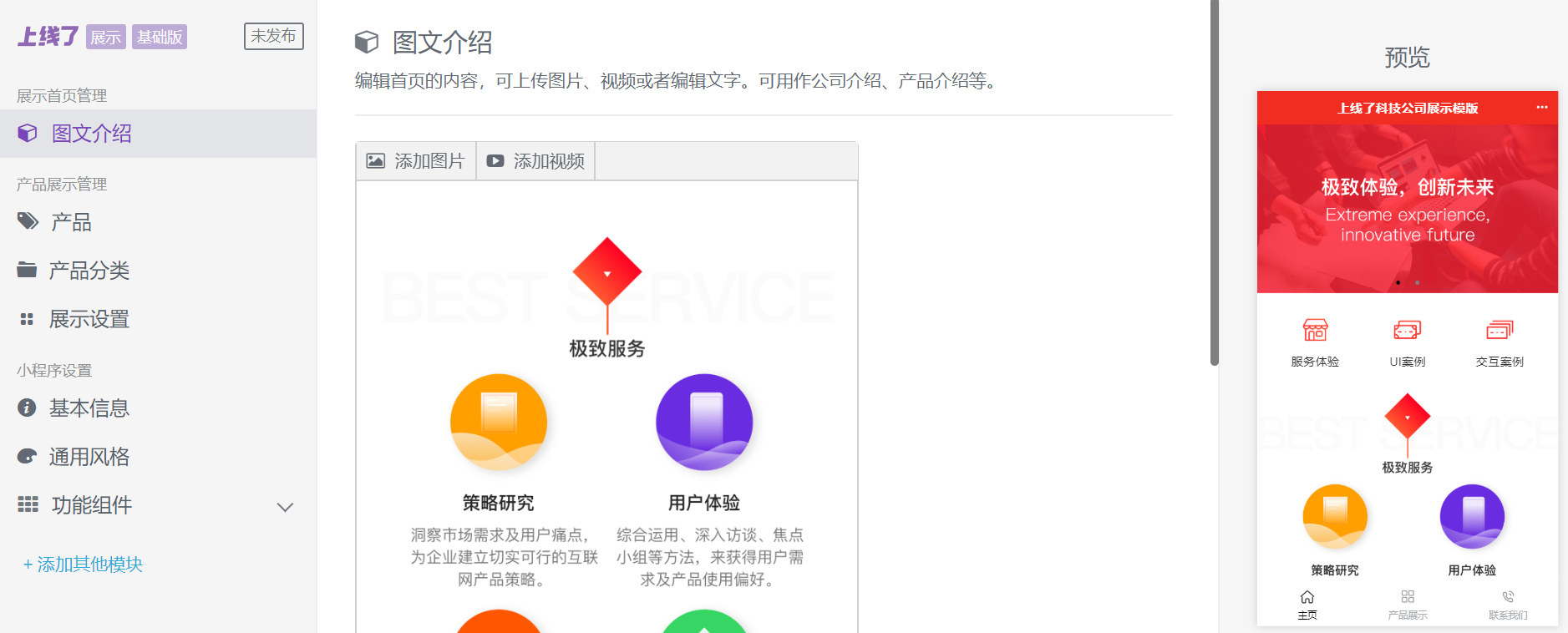This screenshot has height=633, width=1568.
Task: Tap the 联系我们 phone icon in preview
Action: coord(1508,597)
